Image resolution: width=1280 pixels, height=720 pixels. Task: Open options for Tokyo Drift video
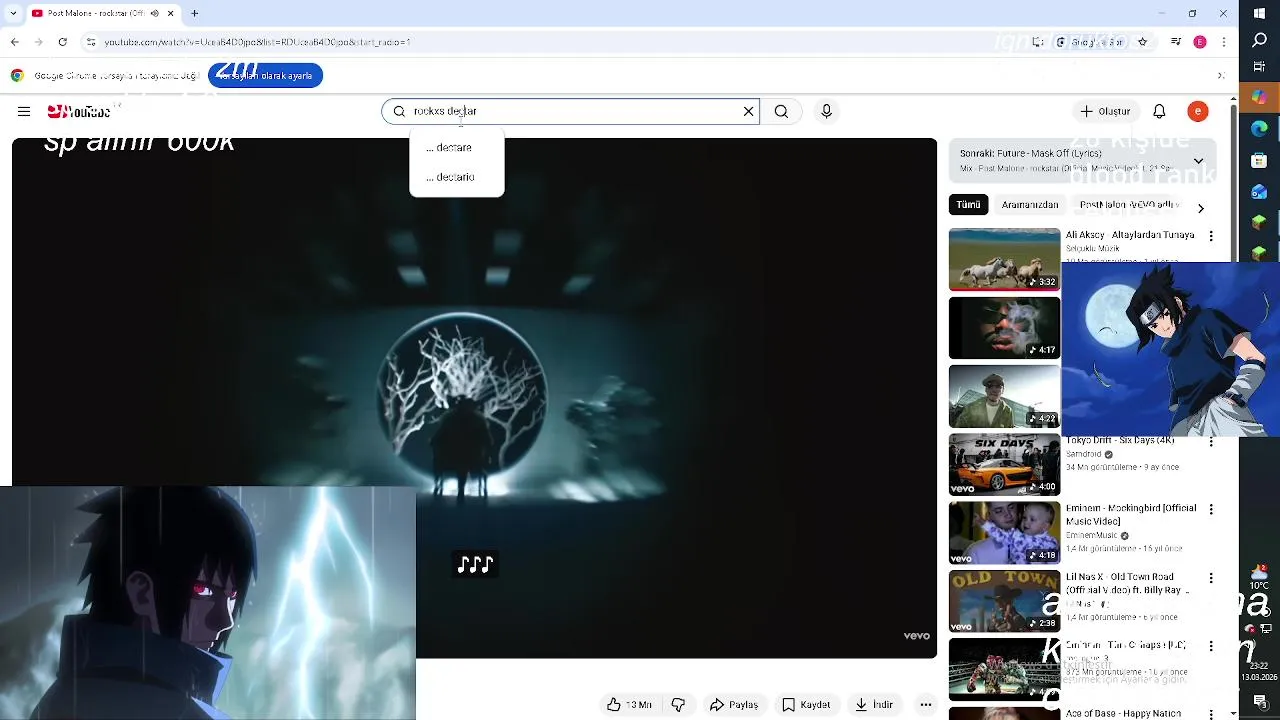1211,441
